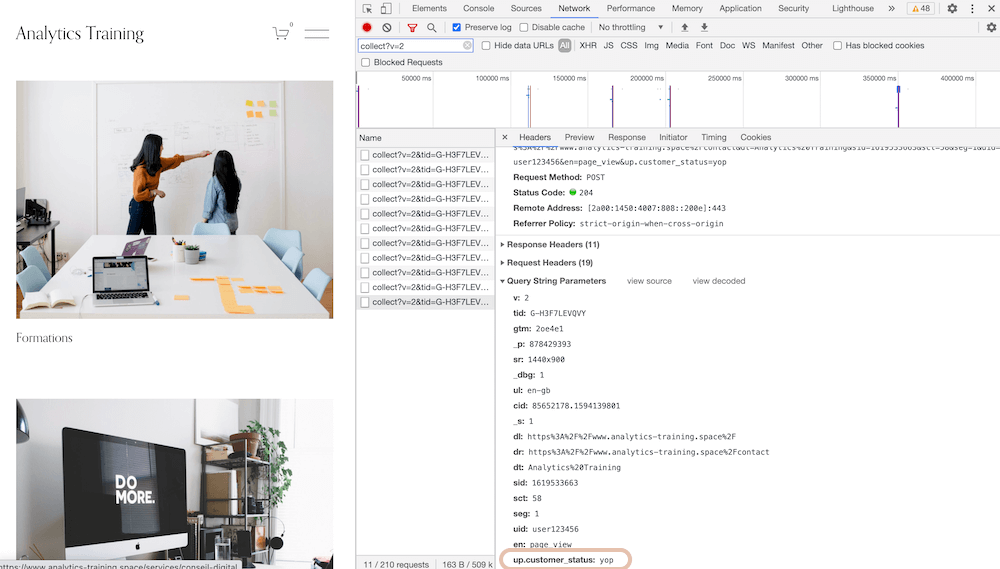The image size is (1000, 569).
Task: Open network settings gear icon
Action: click(991, 27)
